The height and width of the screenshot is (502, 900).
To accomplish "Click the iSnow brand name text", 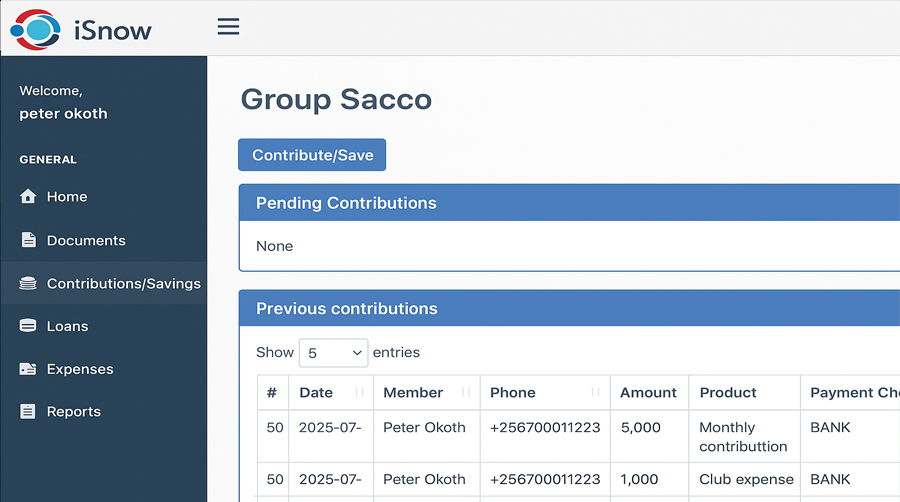I will (x=113, y=30).
